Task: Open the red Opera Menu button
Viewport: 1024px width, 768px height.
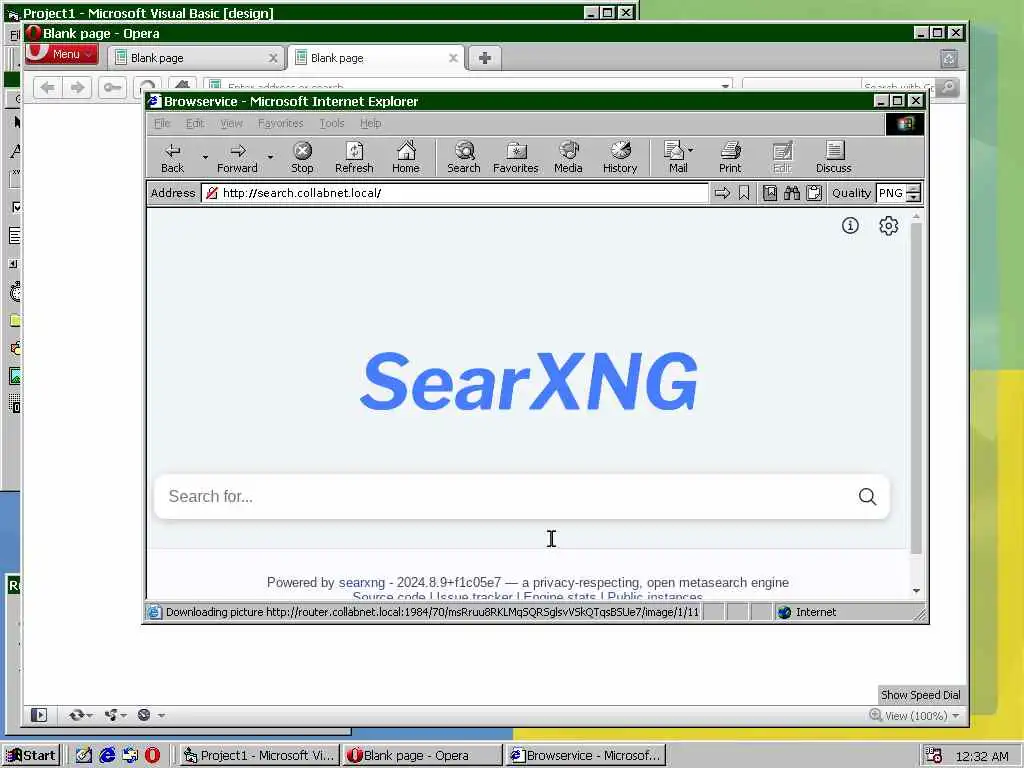Action: point(62,54)
